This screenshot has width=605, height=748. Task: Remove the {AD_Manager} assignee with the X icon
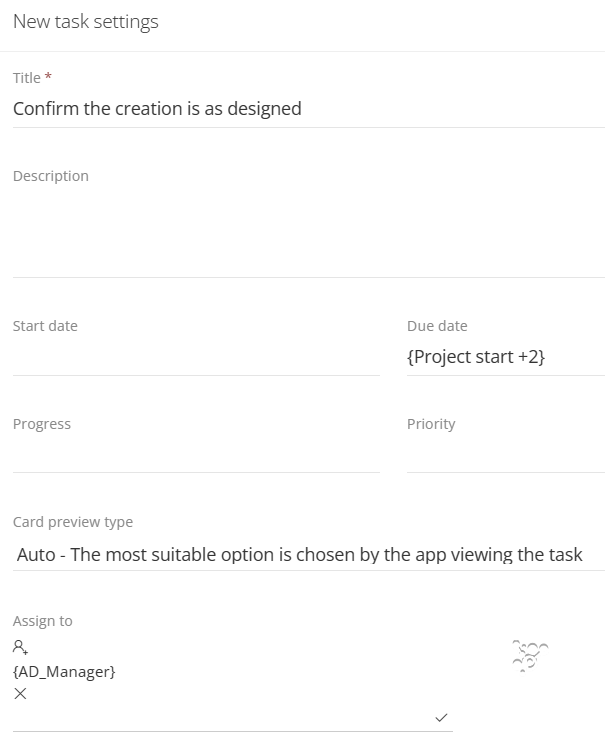coord(20,694)
